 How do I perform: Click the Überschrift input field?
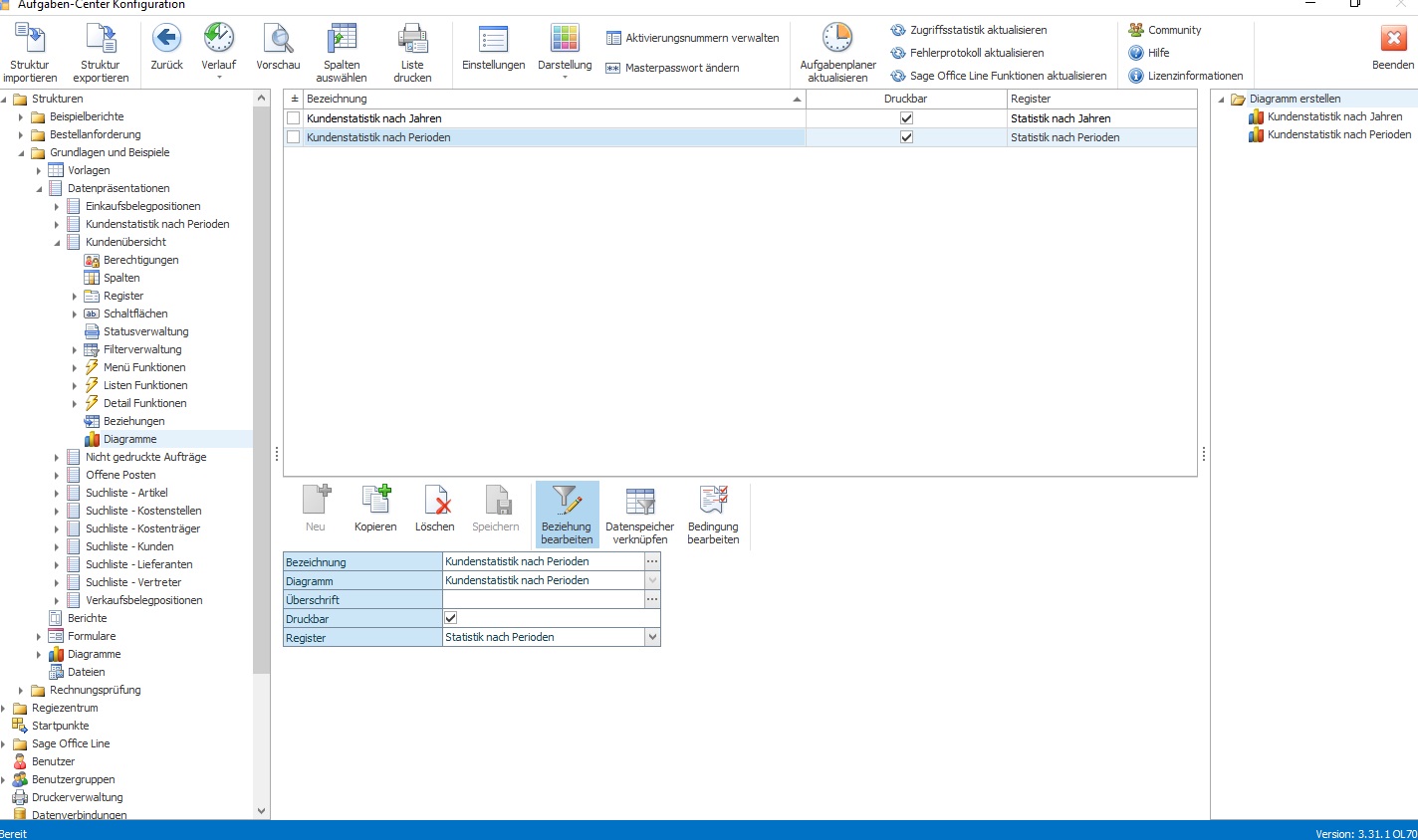[x=544, y=599]
